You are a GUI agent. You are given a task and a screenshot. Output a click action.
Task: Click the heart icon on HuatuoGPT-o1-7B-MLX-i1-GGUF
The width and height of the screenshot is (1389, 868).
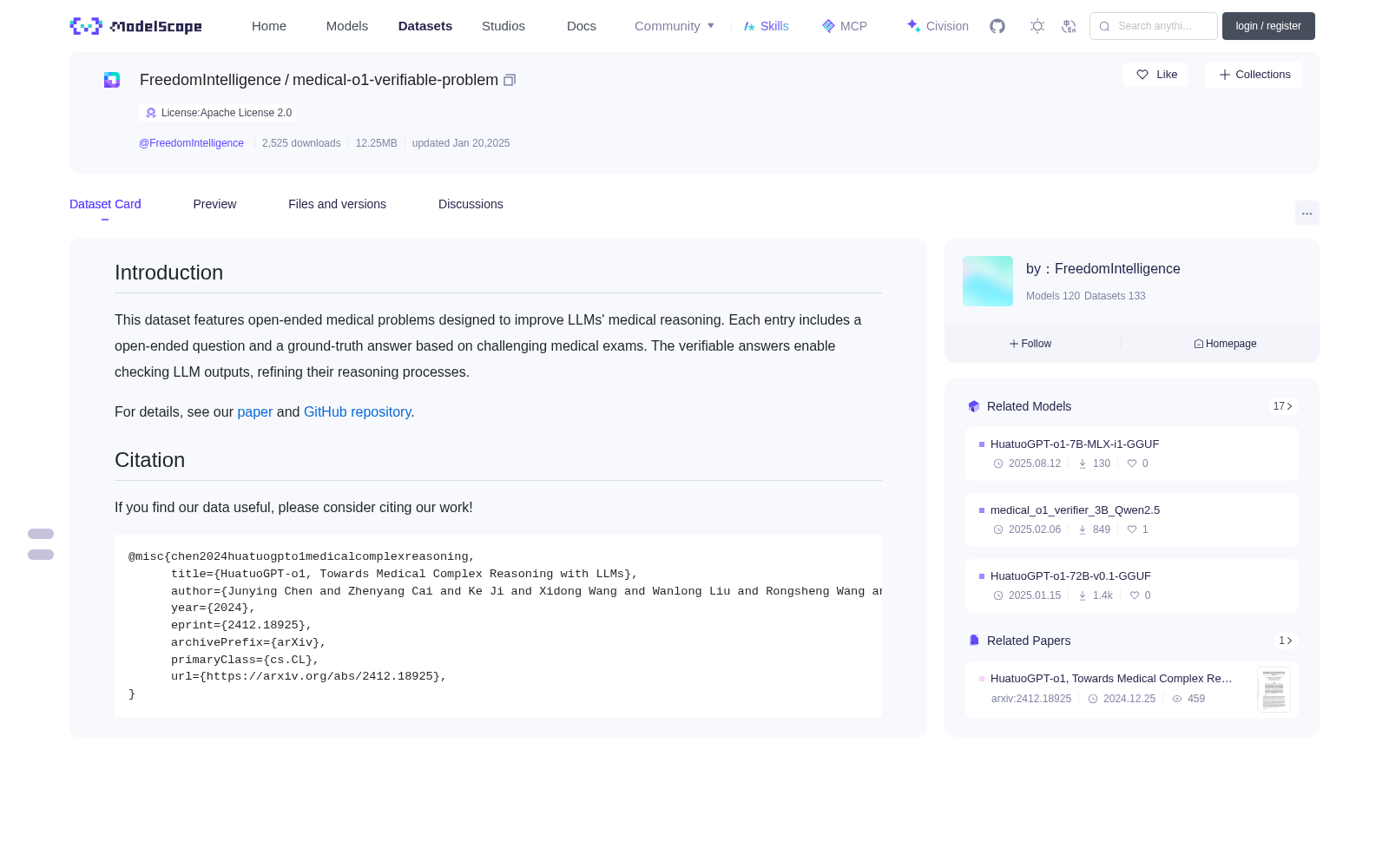1132,464
